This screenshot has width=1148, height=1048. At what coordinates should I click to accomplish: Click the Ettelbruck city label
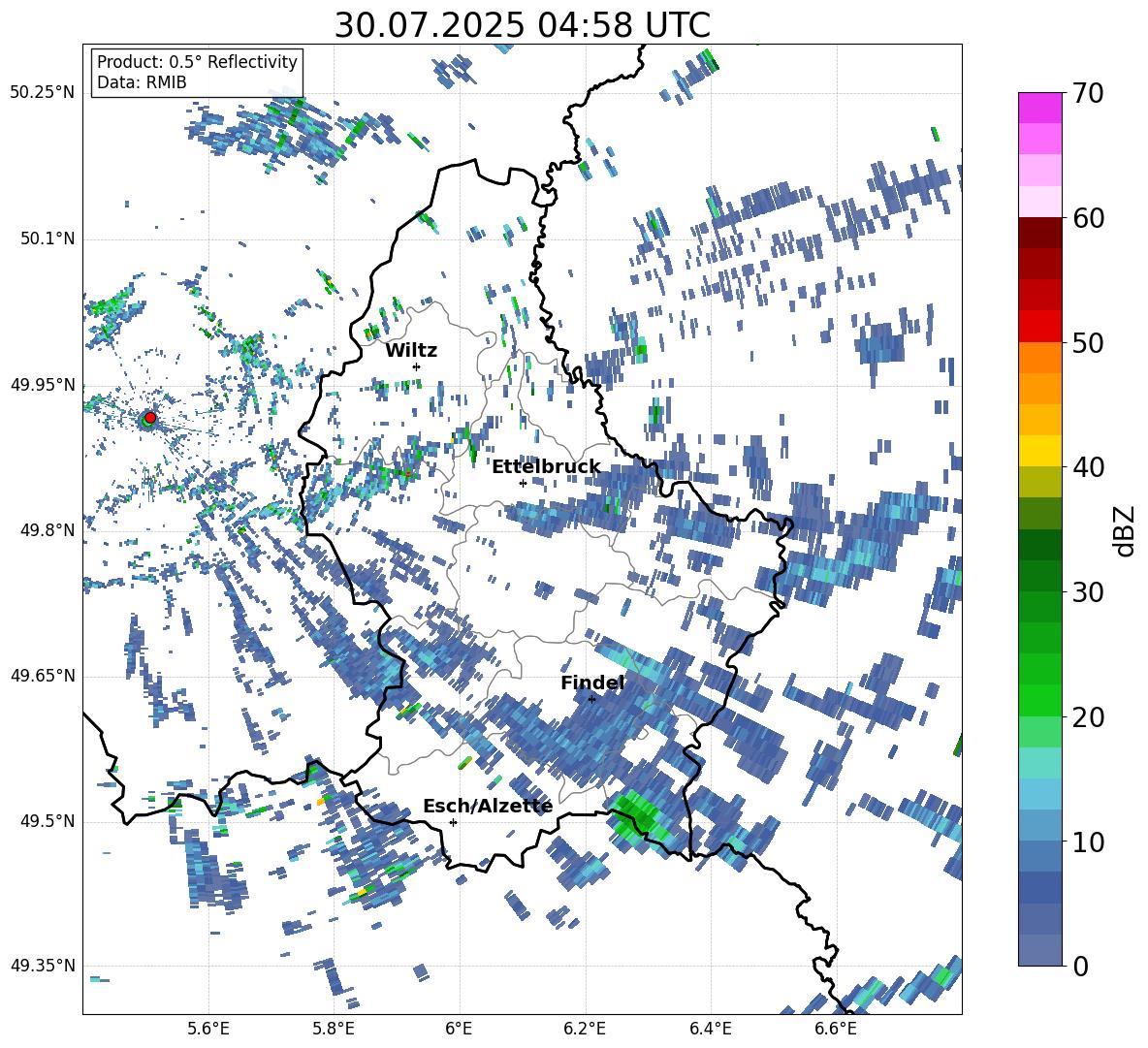546,467
